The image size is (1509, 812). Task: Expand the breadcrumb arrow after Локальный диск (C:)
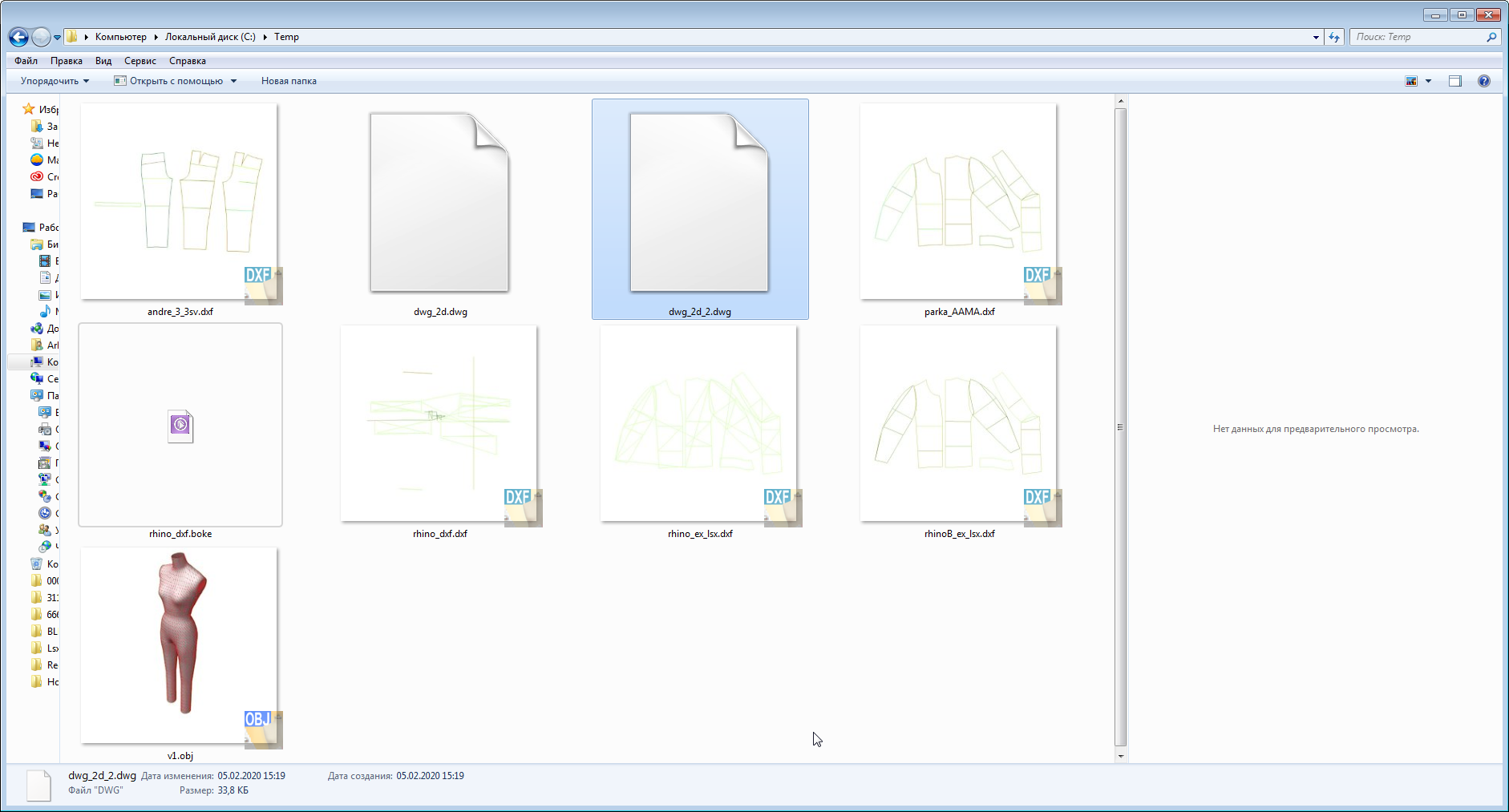[265, 37]
